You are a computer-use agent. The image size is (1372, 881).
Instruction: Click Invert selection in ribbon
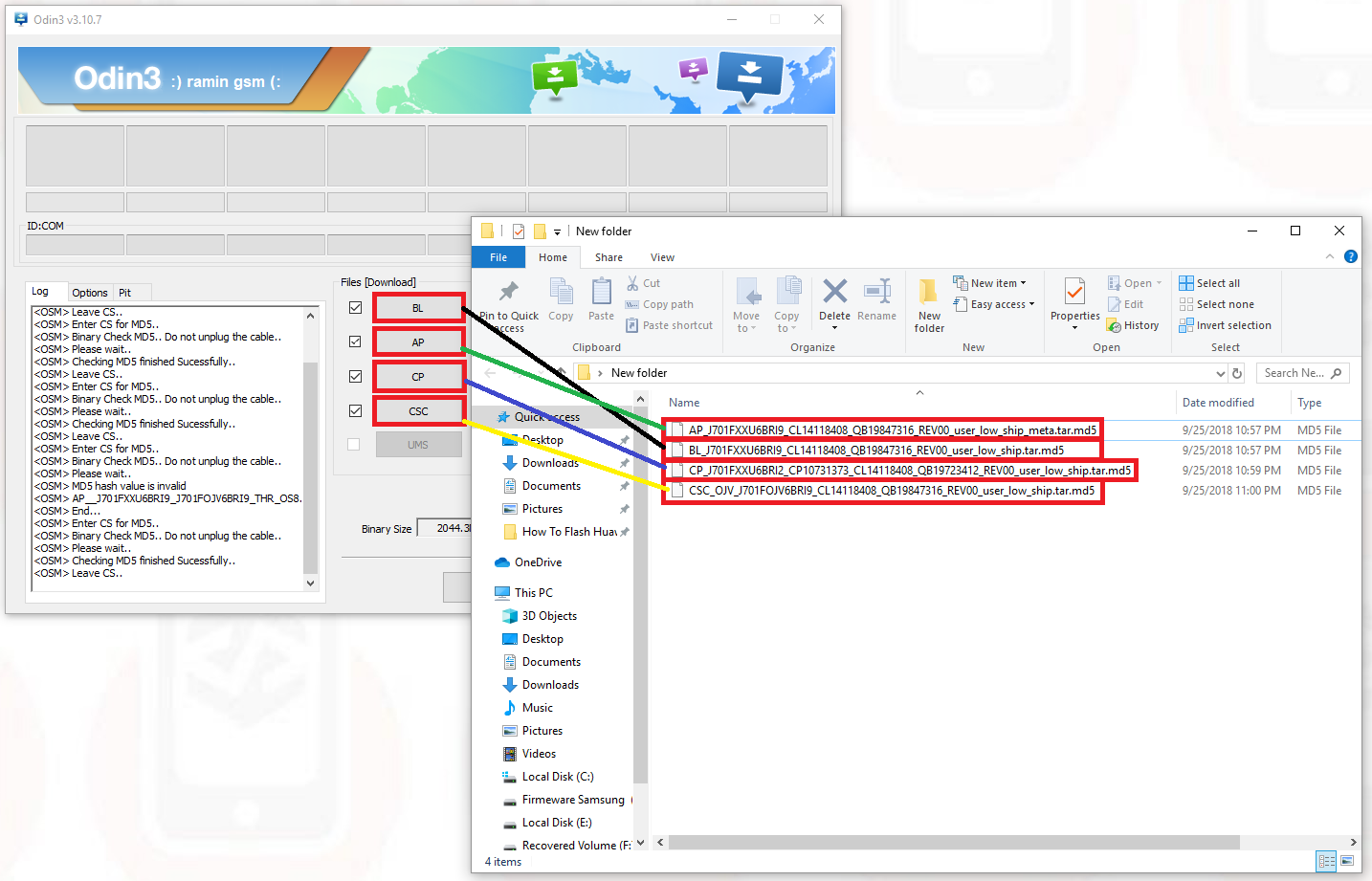1226,325
